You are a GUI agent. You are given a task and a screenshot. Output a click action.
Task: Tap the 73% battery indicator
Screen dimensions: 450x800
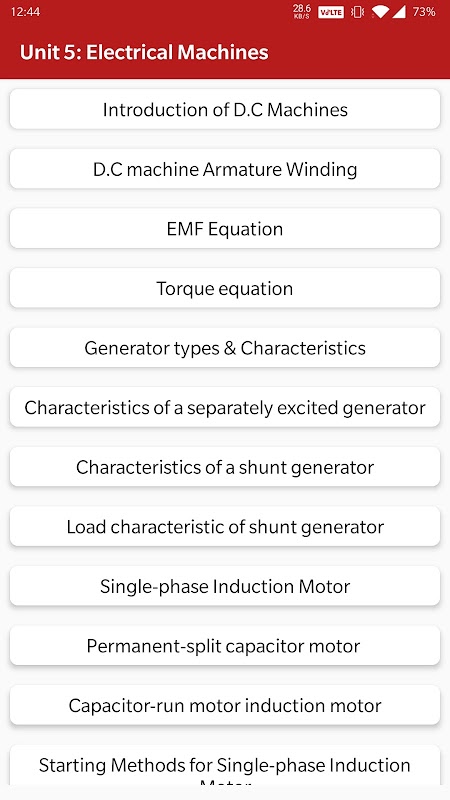point(424,12)
